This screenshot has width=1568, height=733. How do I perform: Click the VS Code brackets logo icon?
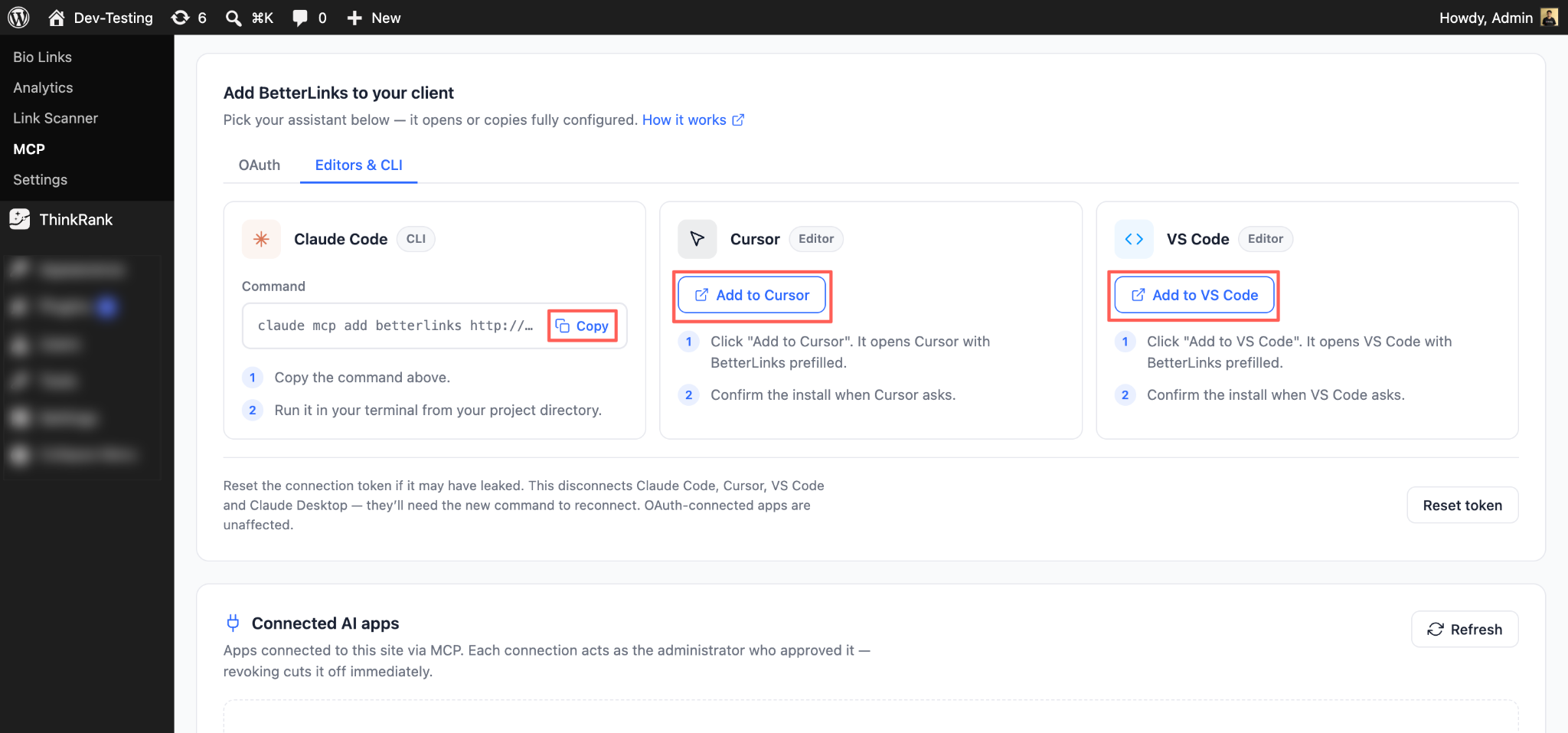click(x=1134, y=239)
